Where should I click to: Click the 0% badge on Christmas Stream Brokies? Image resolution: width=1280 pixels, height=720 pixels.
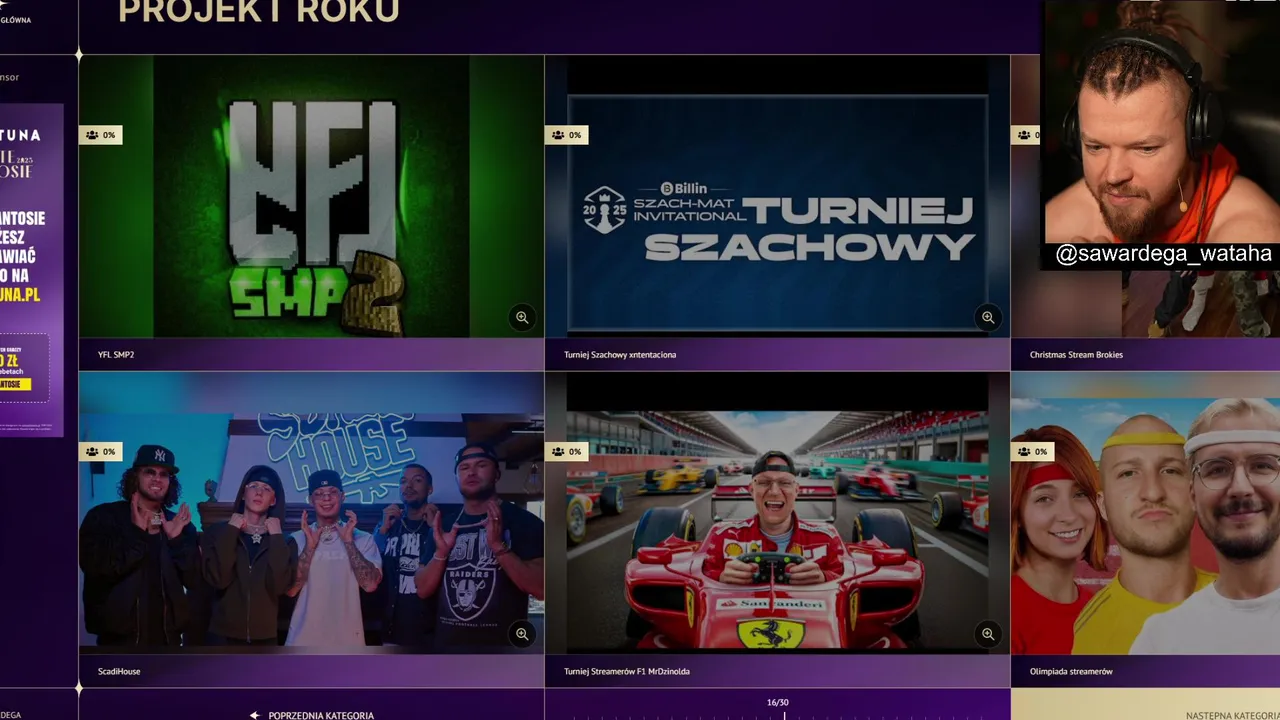coord(1027,135)
